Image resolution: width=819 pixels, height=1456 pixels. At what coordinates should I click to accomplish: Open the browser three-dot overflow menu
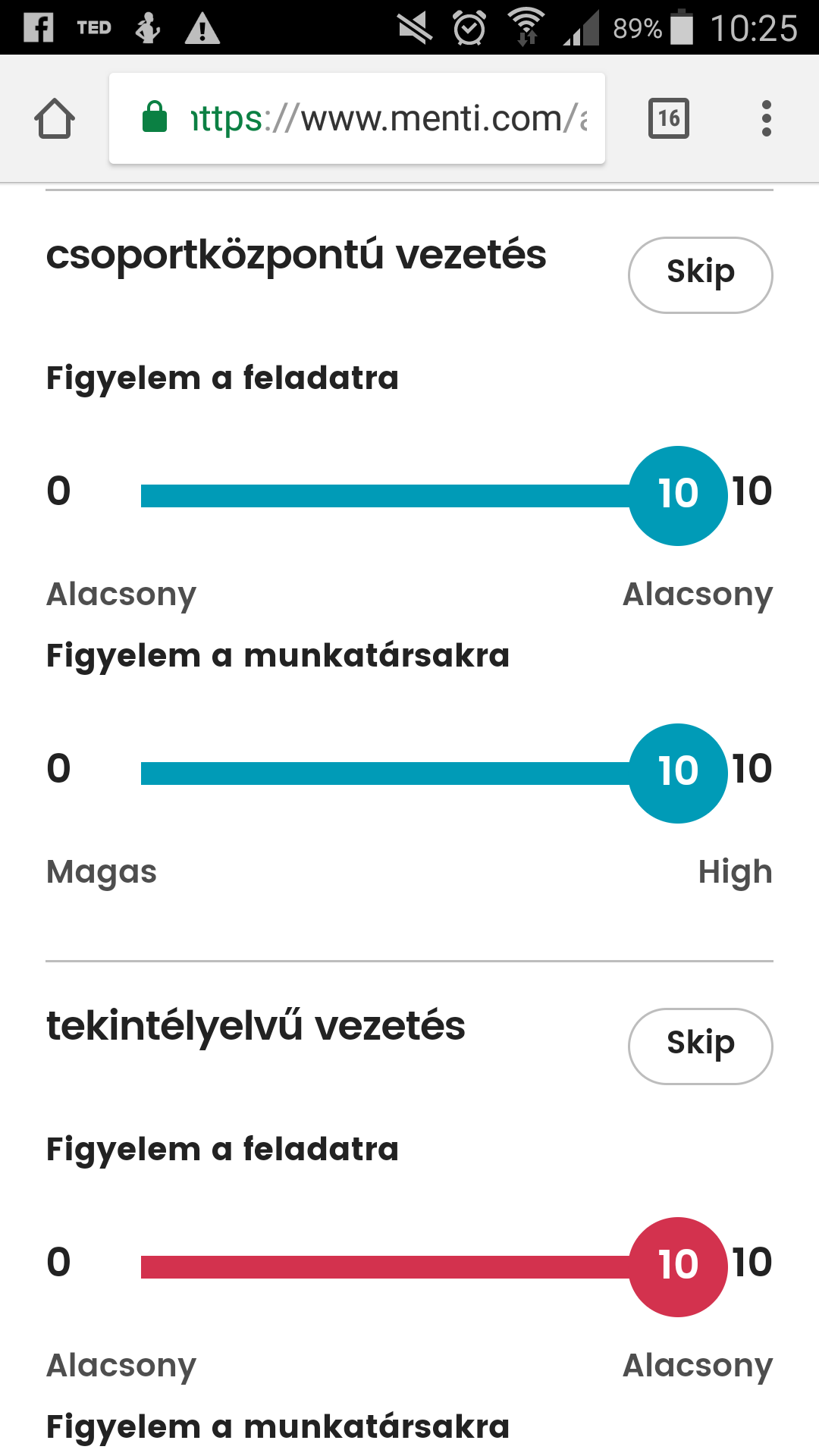(x=767, y=118)
